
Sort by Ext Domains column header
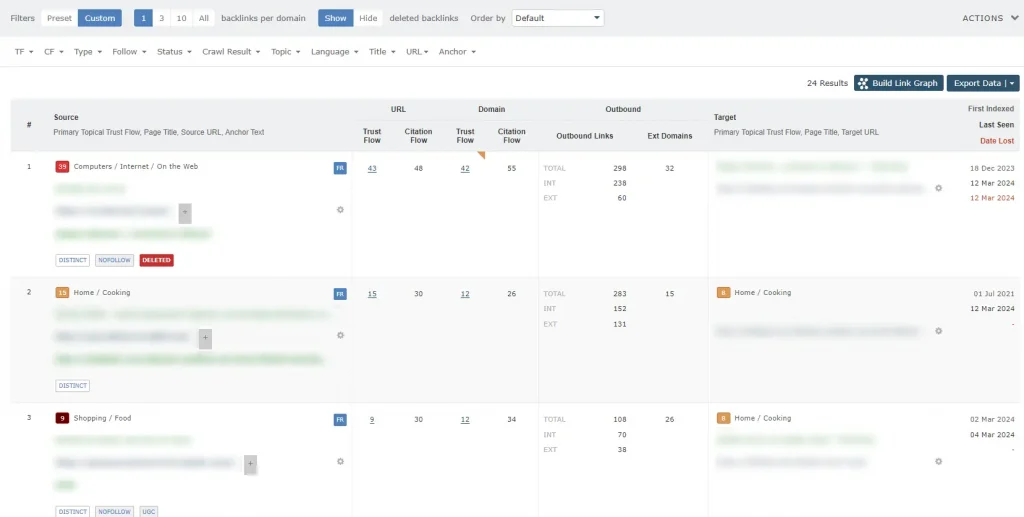(x=669, y=136)
